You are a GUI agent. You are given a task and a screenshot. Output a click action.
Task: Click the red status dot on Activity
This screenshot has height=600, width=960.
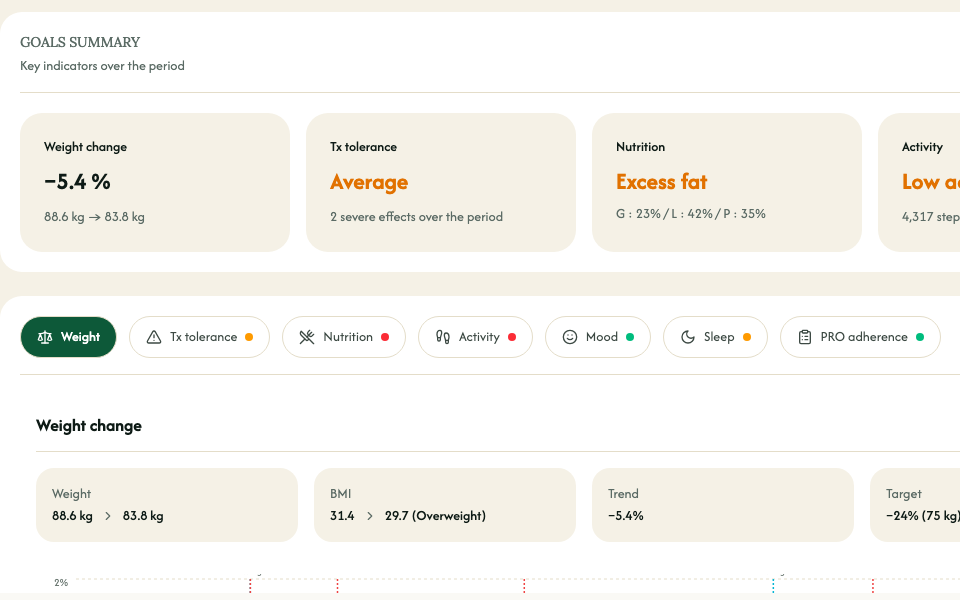512,337
